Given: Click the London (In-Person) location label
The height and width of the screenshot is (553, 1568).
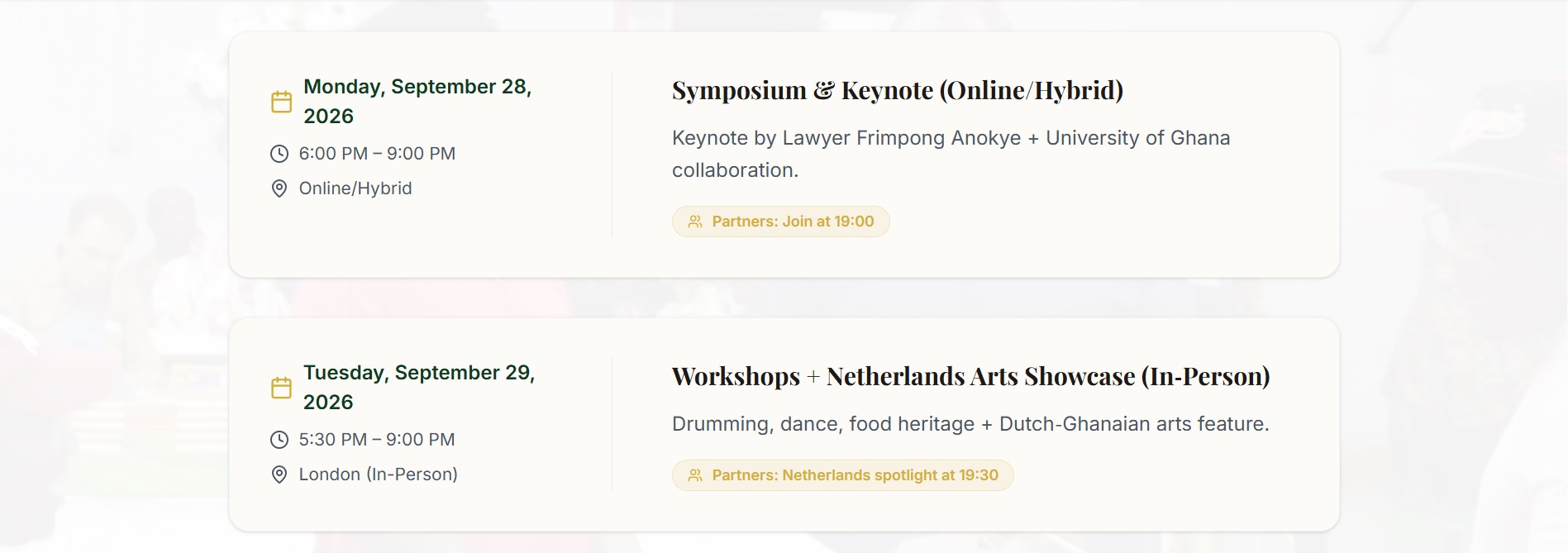Looking at the screenshot, I should [379, 474].
